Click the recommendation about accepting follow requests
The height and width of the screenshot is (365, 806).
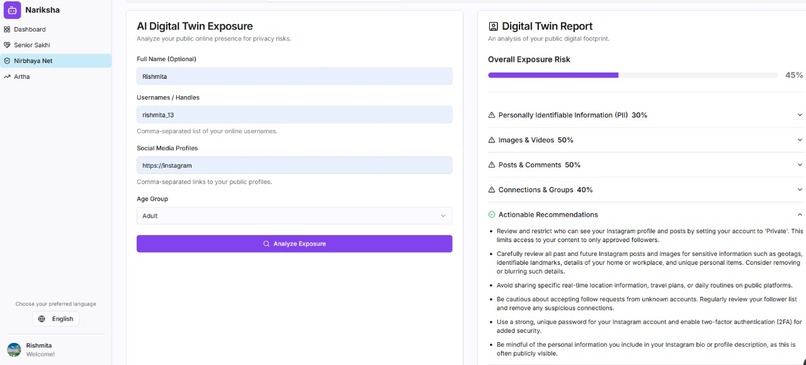647,304
